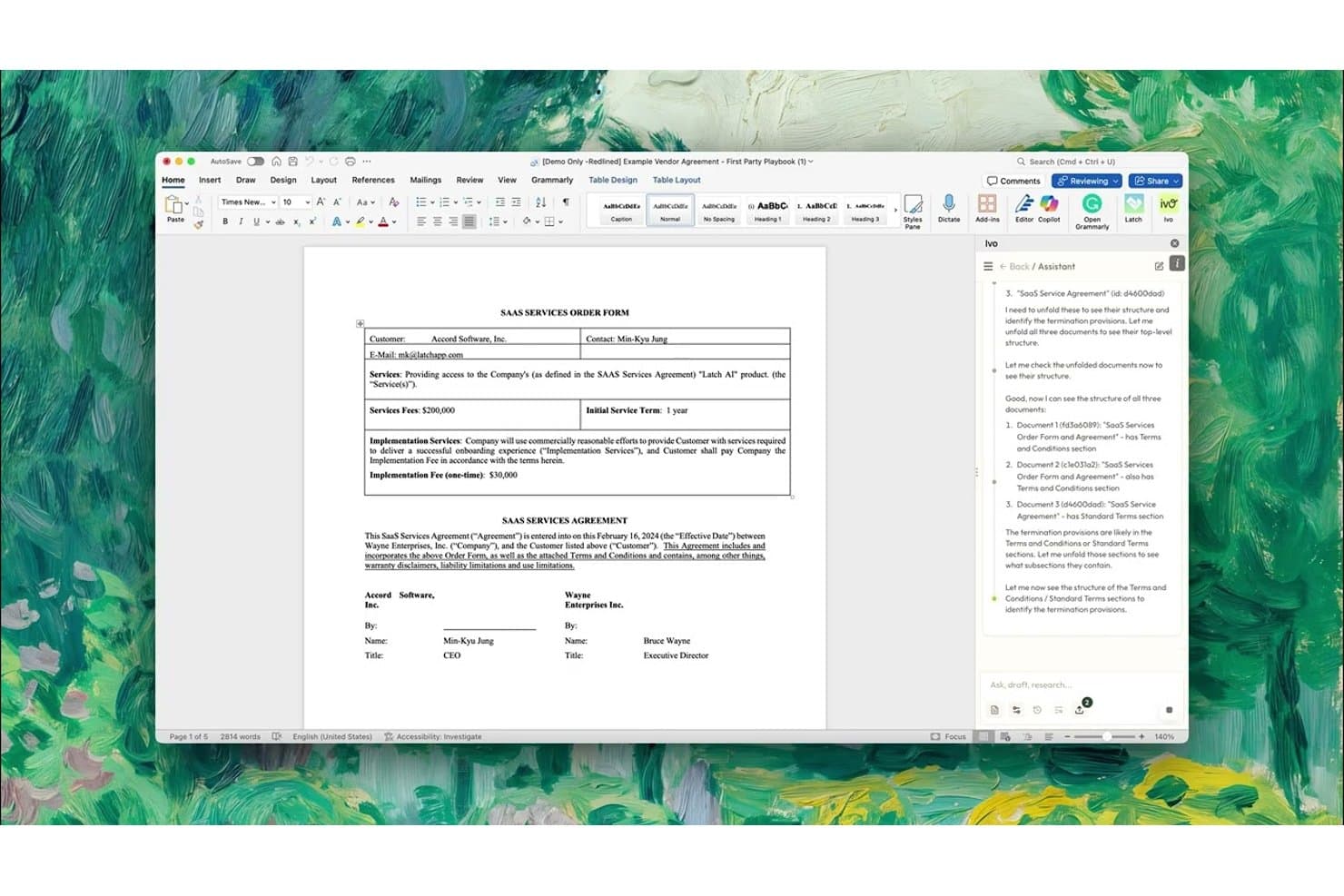Go Back in the Ivo panel
1344x896 pixels.
click(x=1014, y=267)
